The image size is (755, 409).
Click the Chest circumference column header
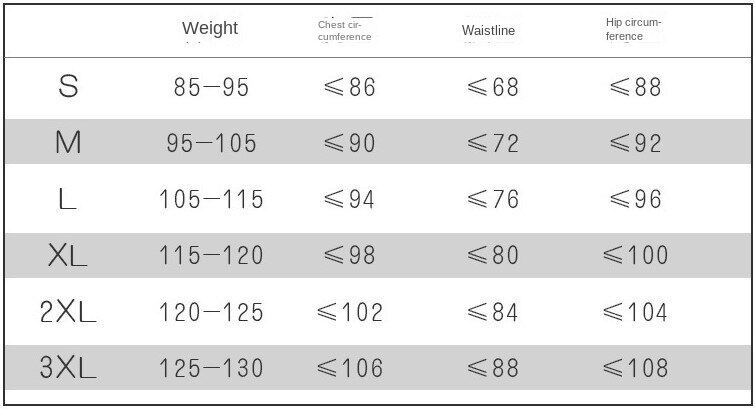pos(345,30)
